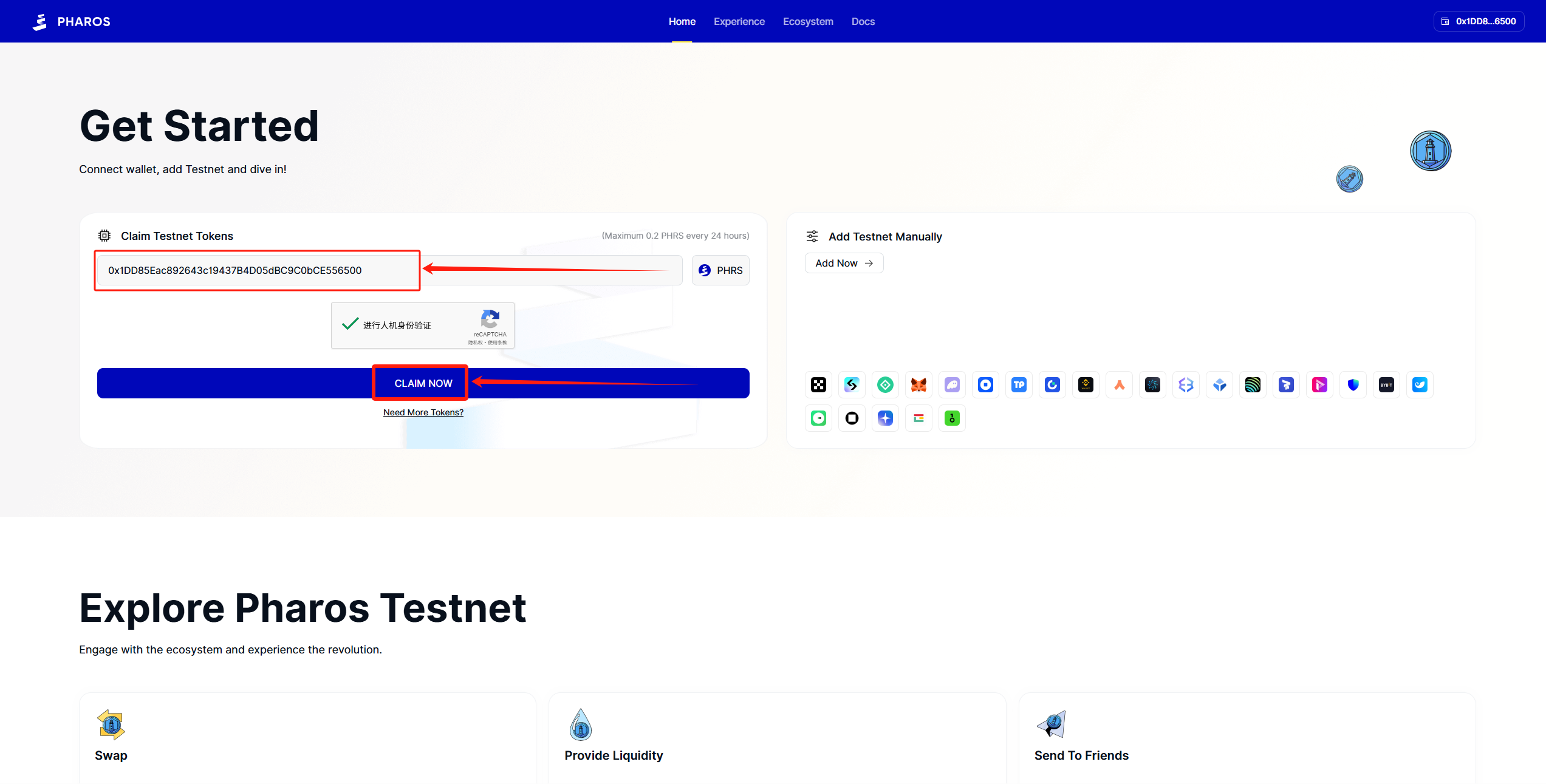The image size is (1546, 784).
Task: Choose the red-yellow-green bars wallet icon
Action: click(x=918, y=418)
